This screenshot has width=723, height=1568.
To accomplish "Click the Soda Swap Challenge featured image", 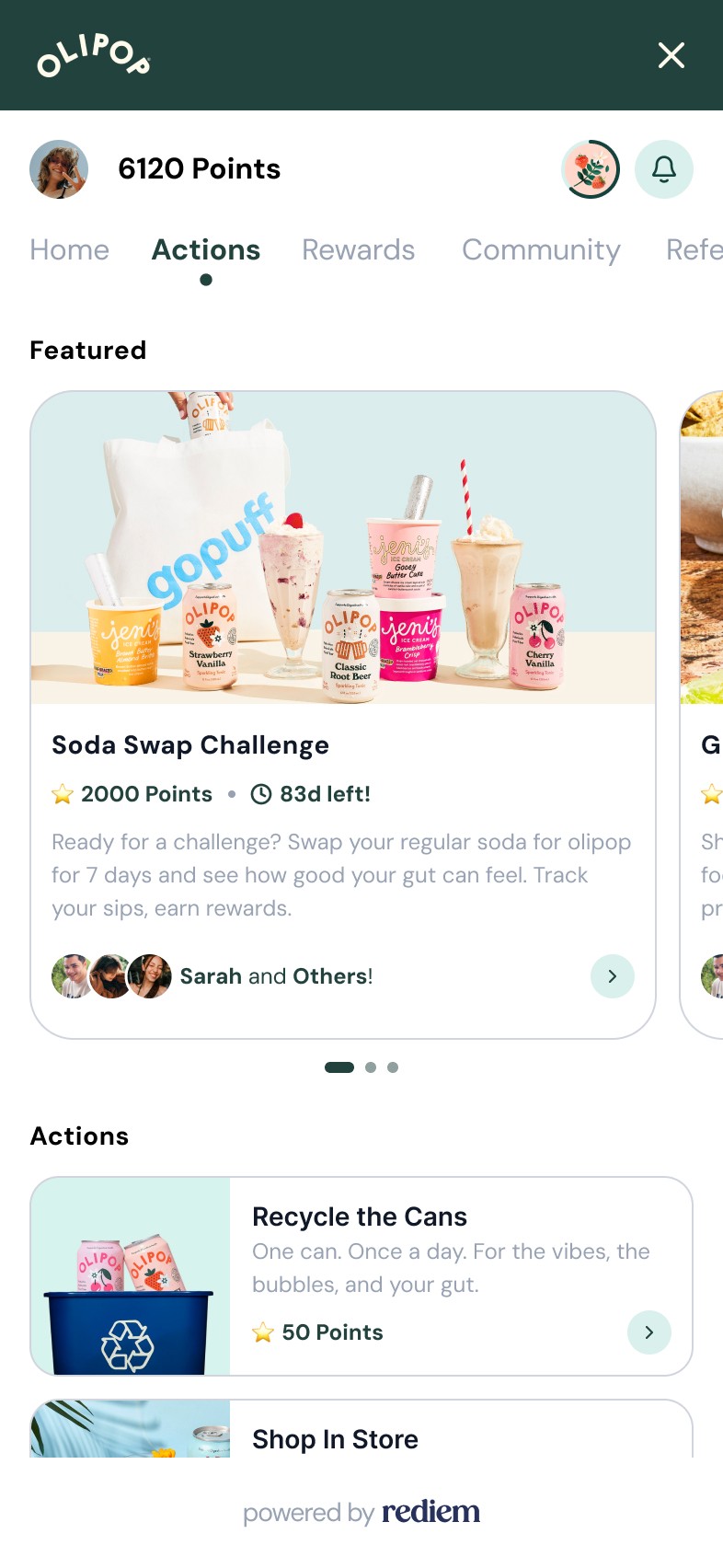I will 343,548.
